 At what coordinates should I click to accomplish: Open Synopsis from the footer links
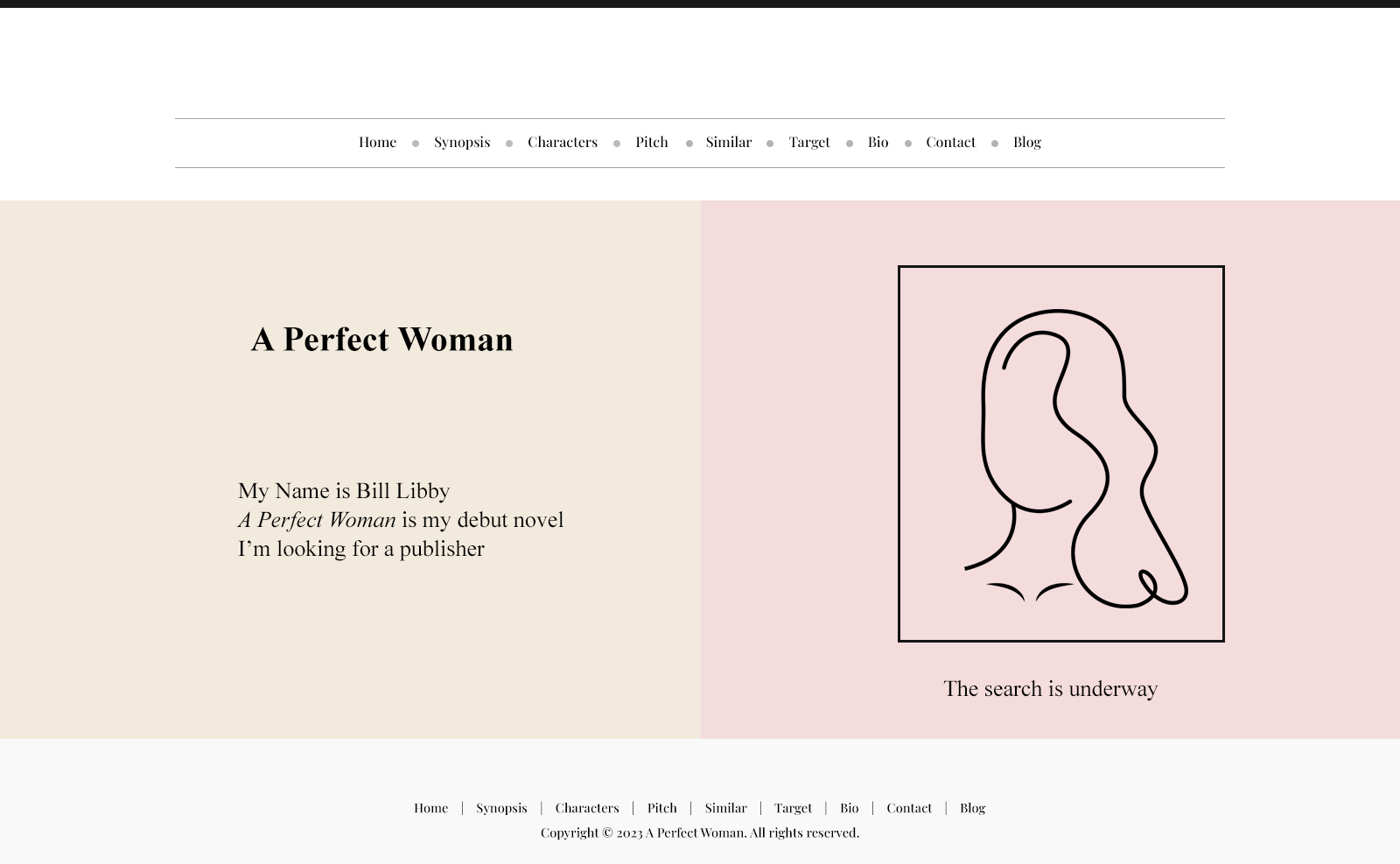501,808
